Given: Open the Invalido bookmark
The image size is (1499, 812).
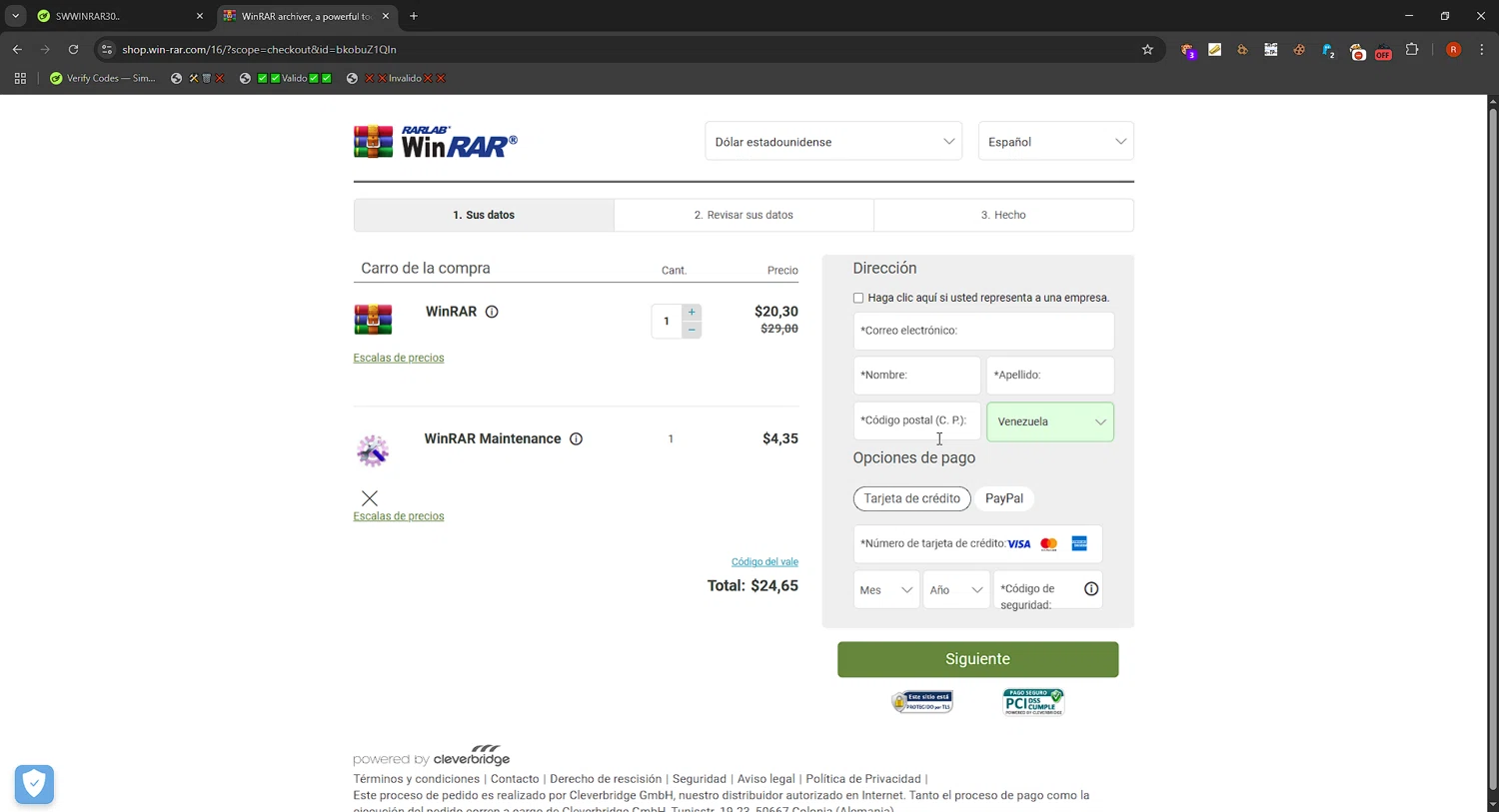Looking at the screenshot, I should tap(396, 78).
